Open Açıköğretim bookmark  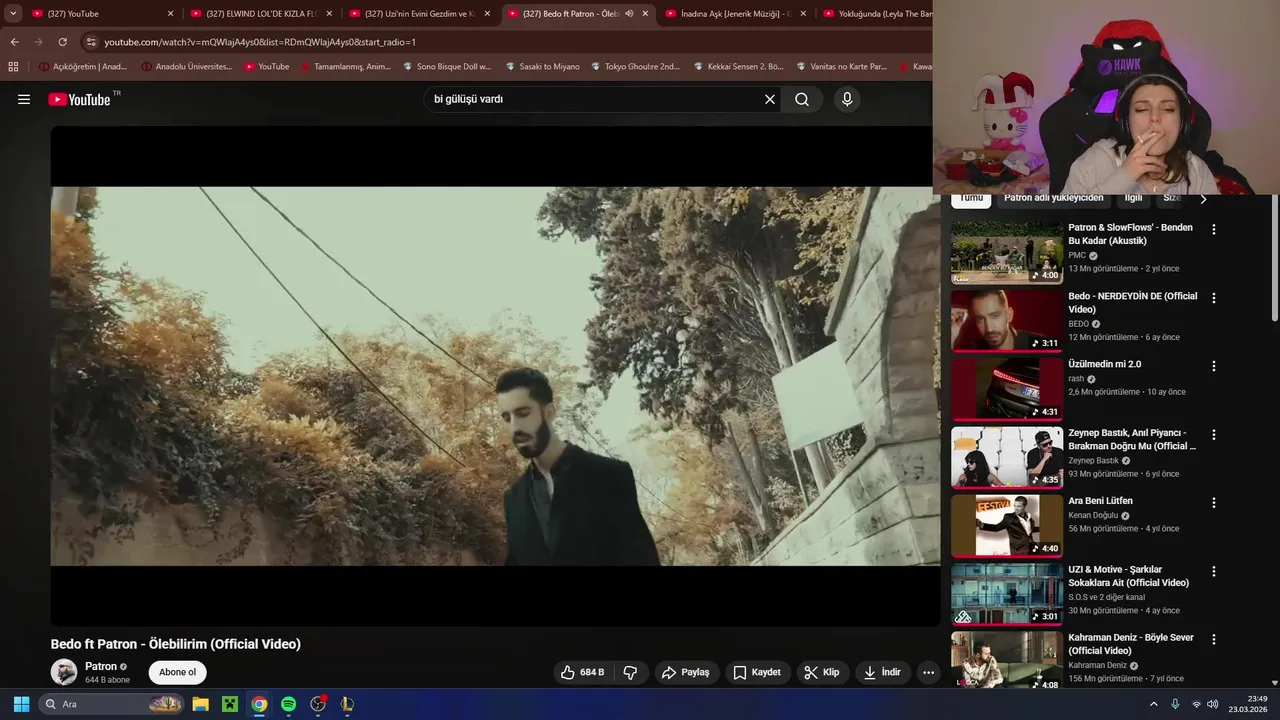tap(82, 67)
